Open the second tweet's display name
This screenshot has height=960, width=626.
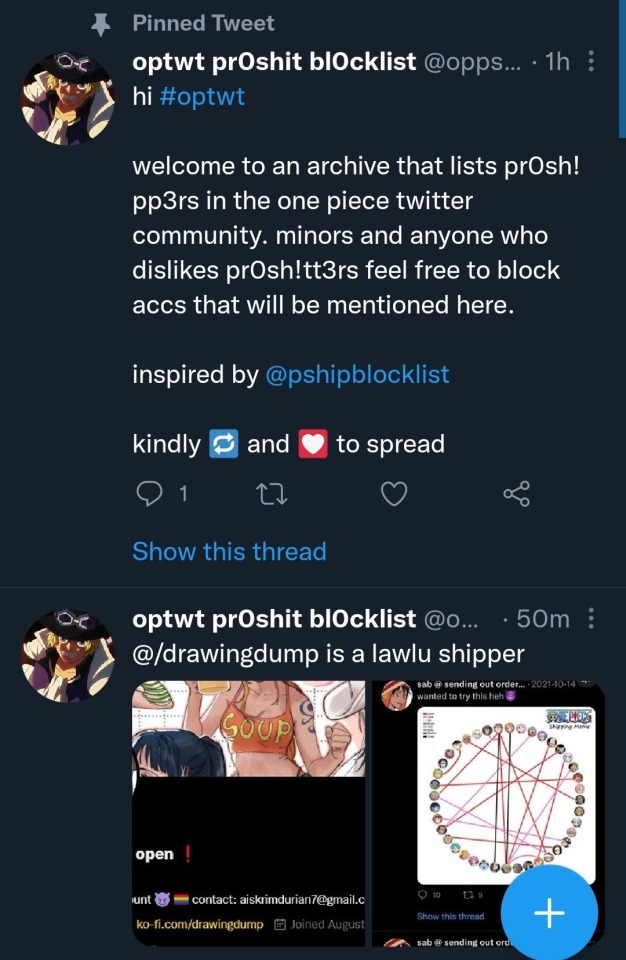[274, 619]
